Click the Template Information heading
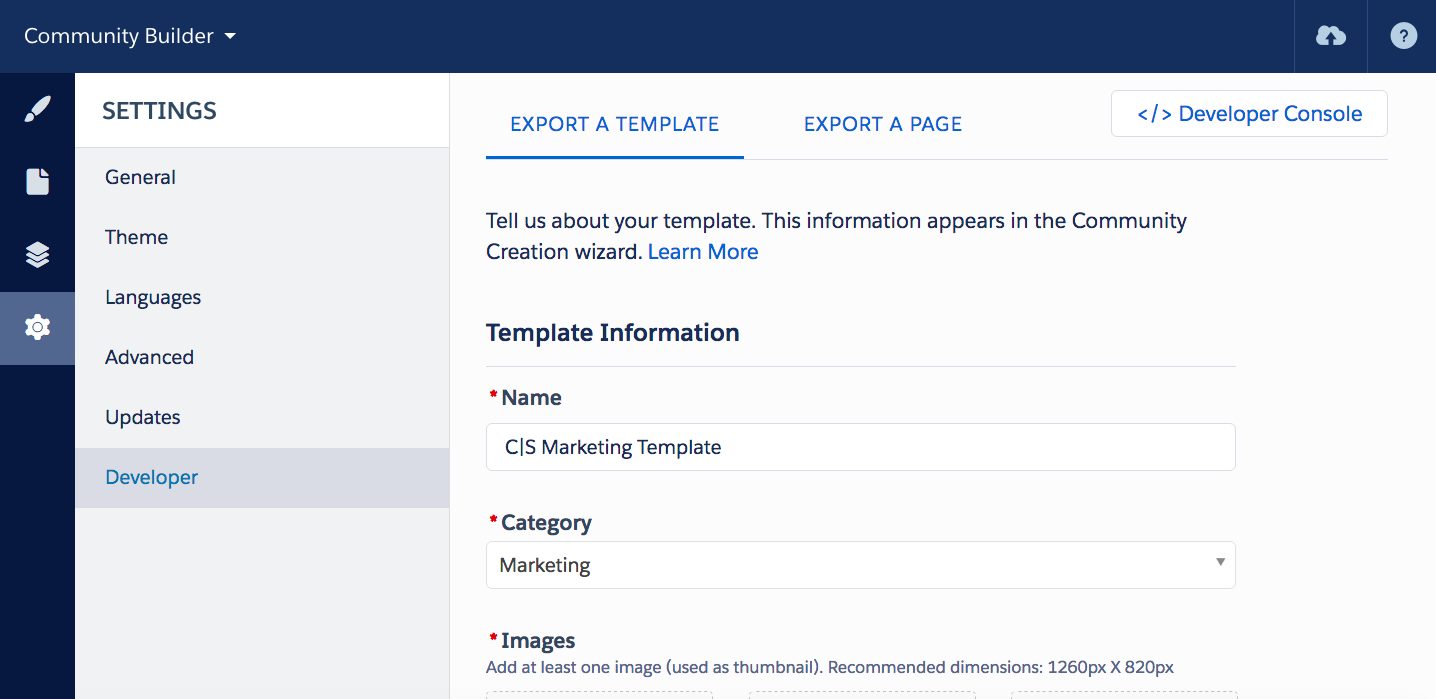Image resolution: width=1436 pixels, height=699 pixels. pyautogui.click(x=612, y=333)
